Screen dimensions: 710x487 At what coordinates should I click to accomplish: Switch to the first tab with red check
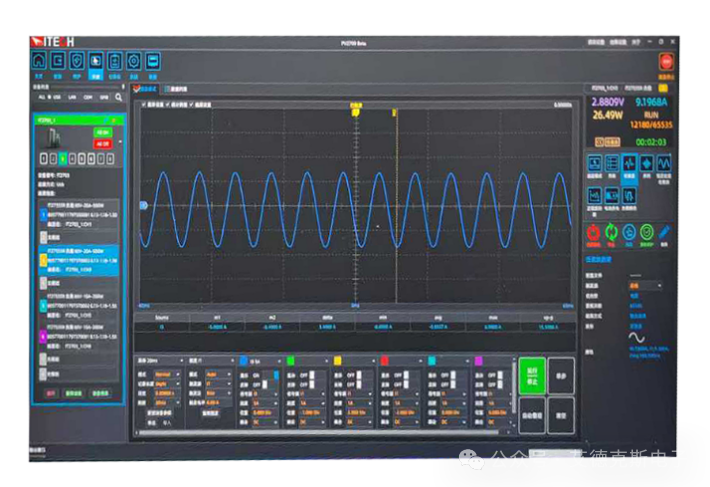[145, 89]
